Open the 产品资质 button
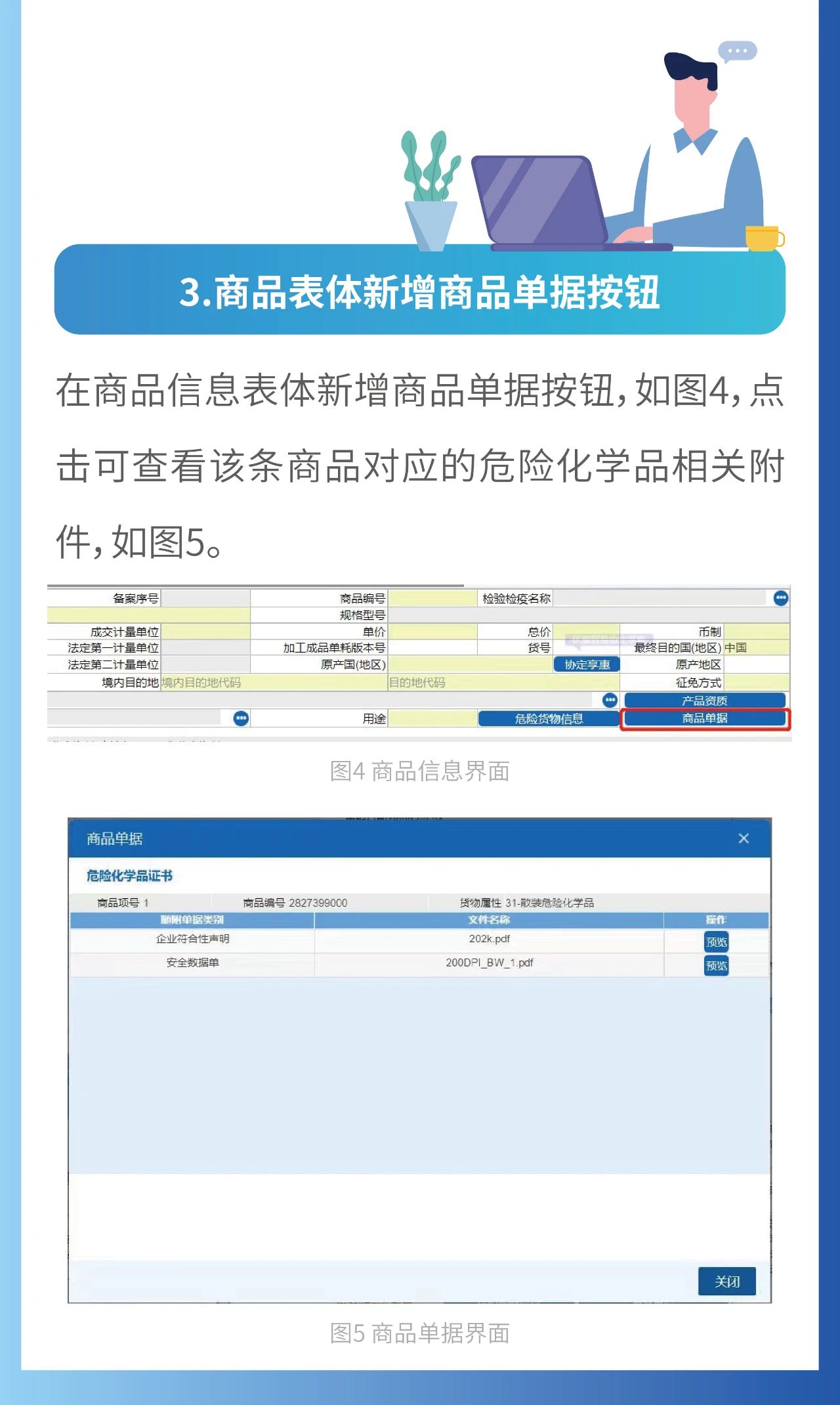The image size is (840, 1405). (x=705, y=701)
